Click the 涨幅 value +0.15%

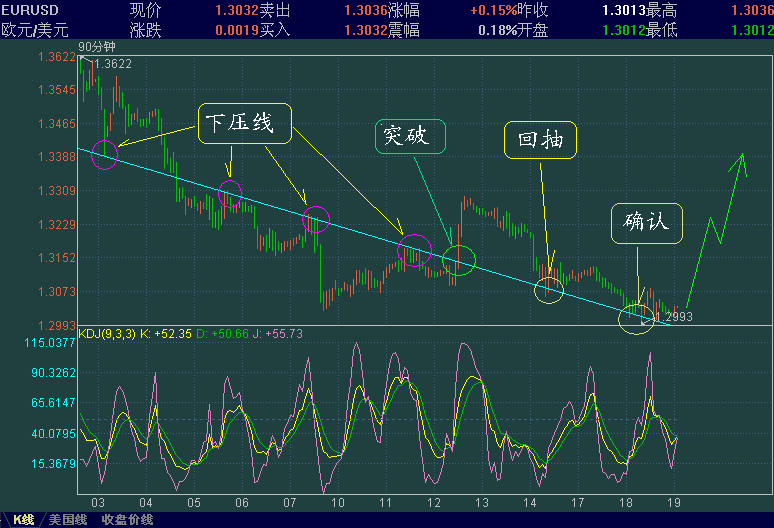tap(494, 10)
